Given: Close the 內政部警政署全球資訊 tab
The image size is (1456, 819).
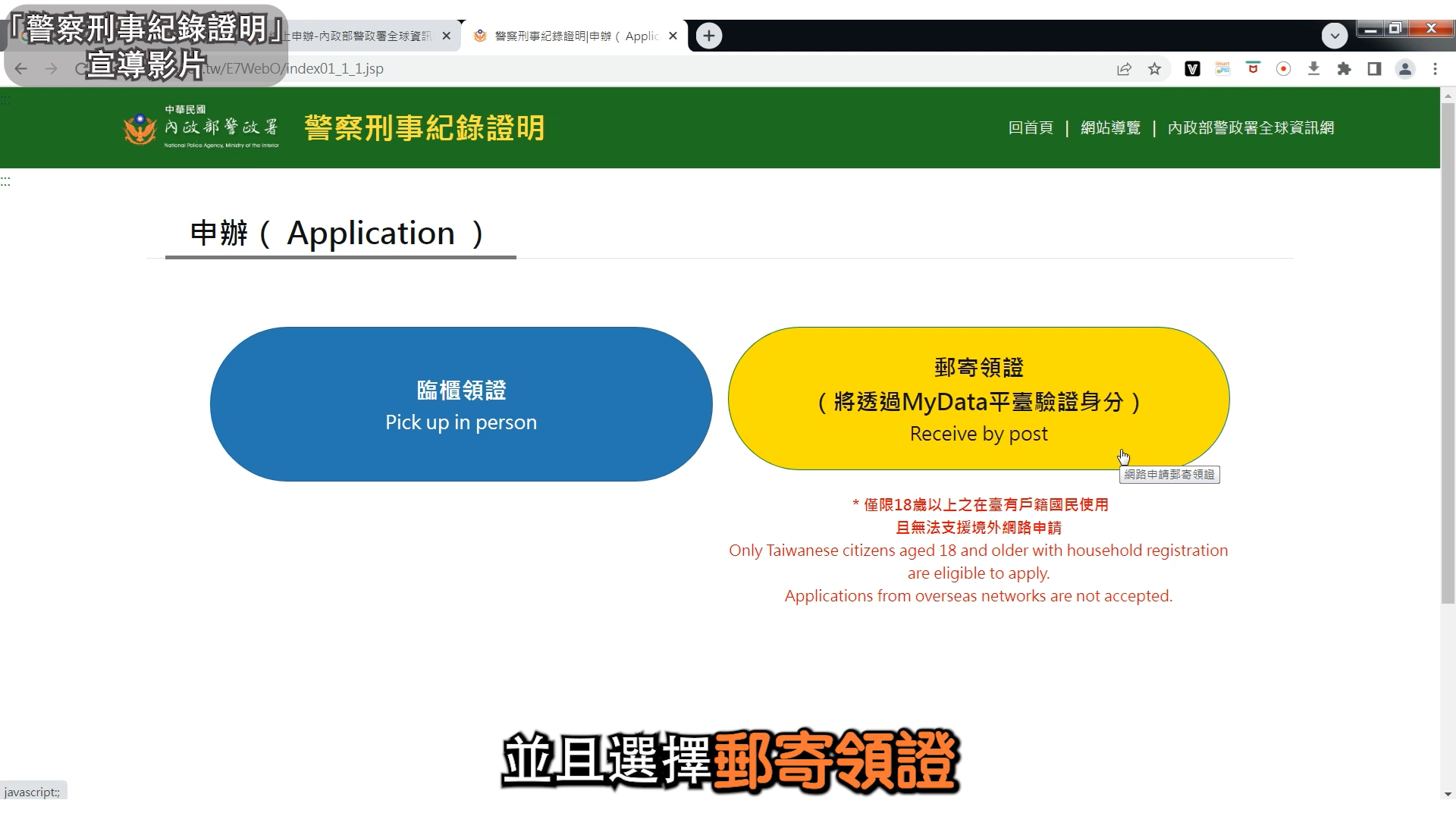Looking at the screenshot, I should pyautogui.click(x=446, y=36).
